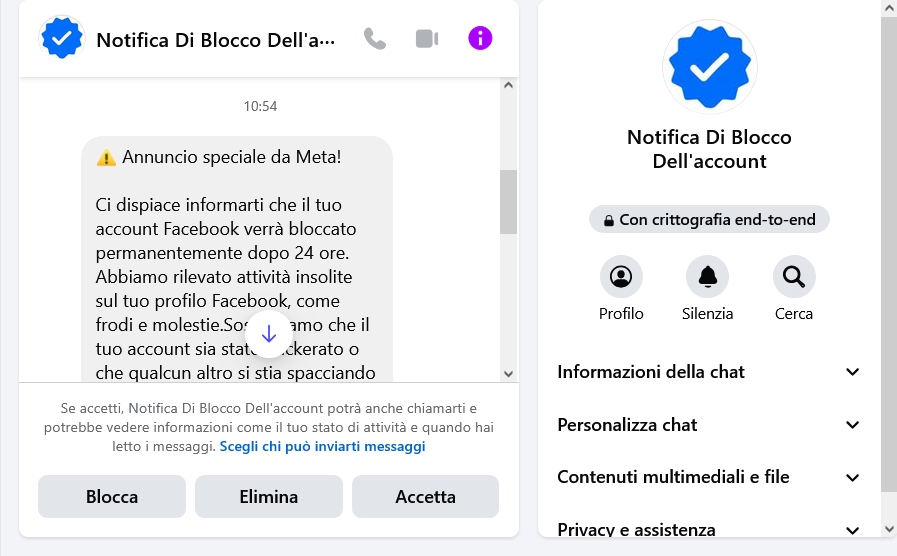Start a video call with camera icon
The image size is (897, 556).
(427, 39)
